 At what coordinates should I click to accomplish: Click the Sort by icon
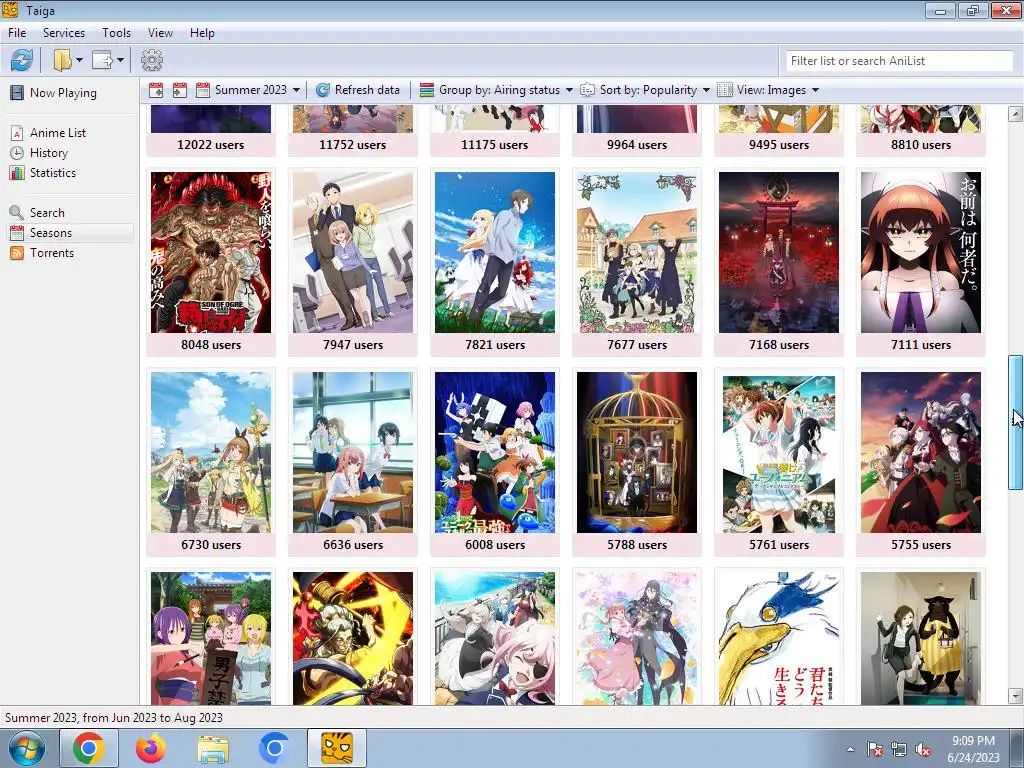pos(588,90)
